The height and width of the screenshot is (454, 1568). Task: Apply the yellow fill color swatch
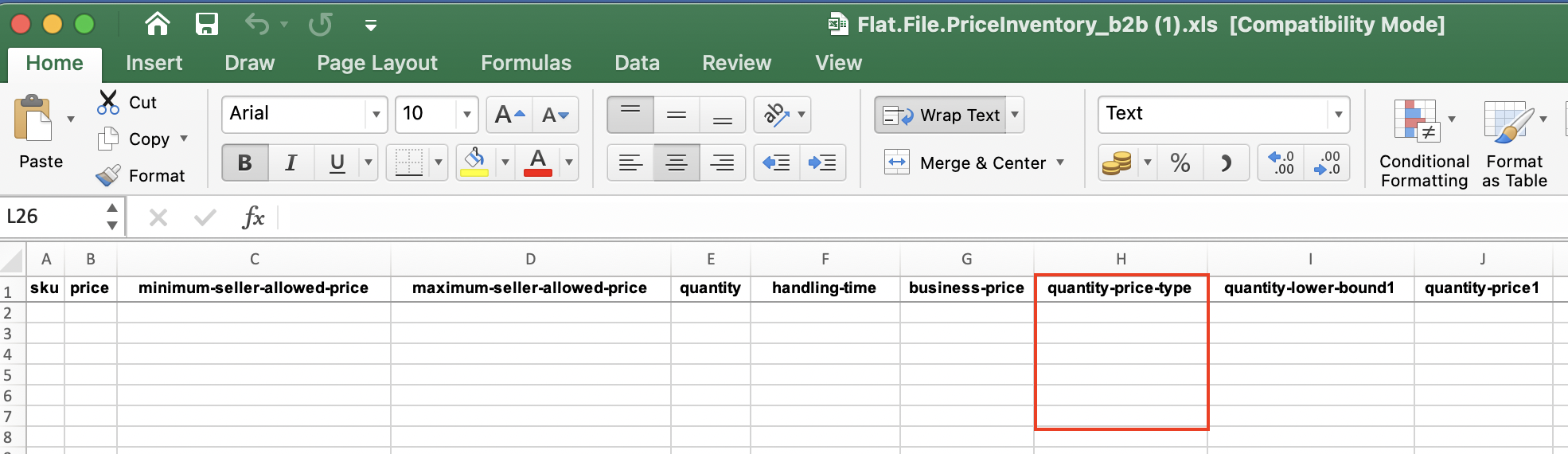point(474,163)
